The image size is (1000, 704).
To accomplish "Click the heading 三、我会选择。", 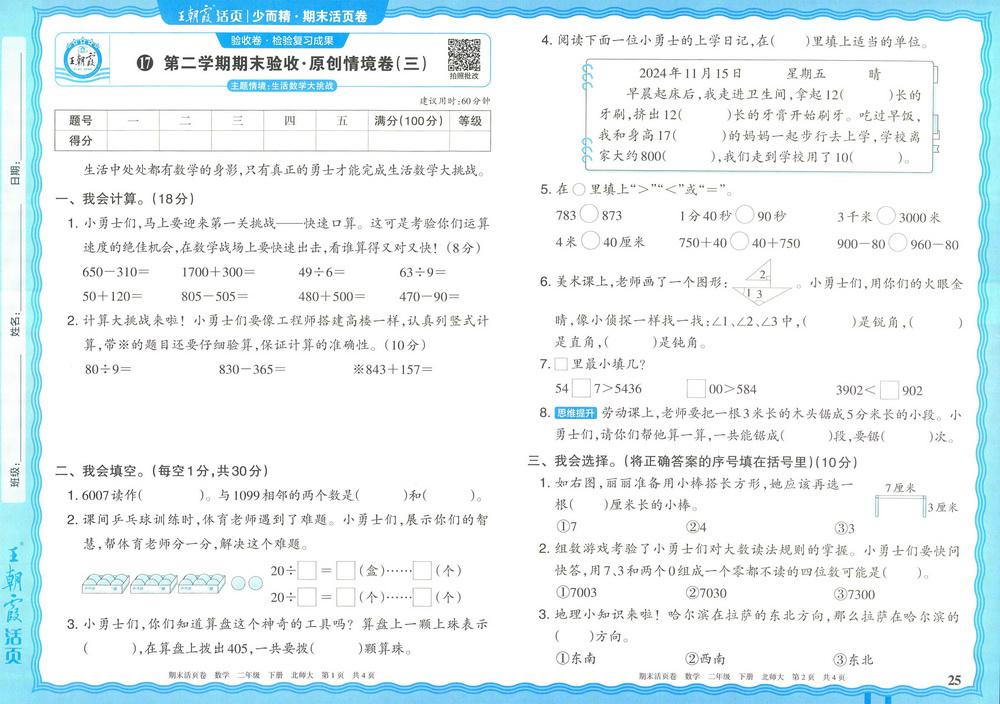I will tap(574, 462).
